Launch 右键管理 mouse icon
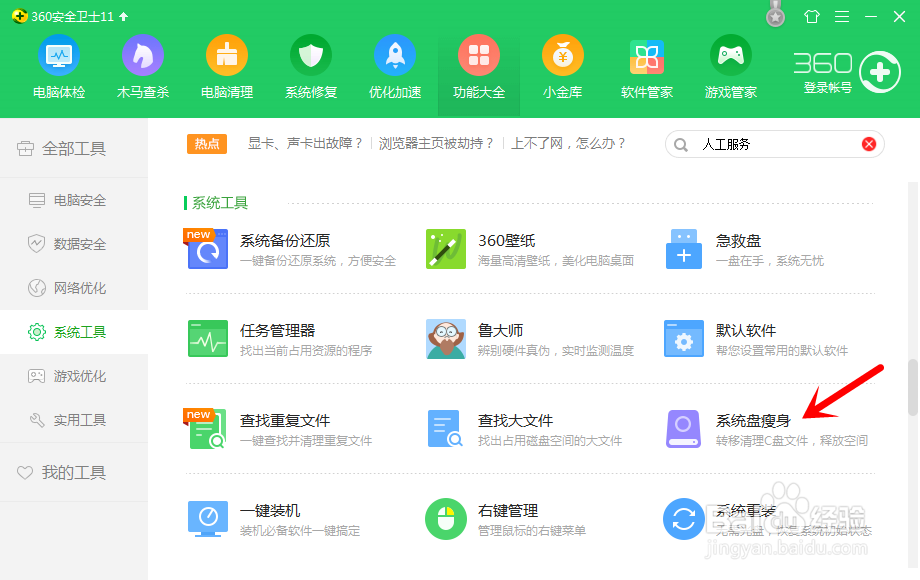 (x=446, y=519)
